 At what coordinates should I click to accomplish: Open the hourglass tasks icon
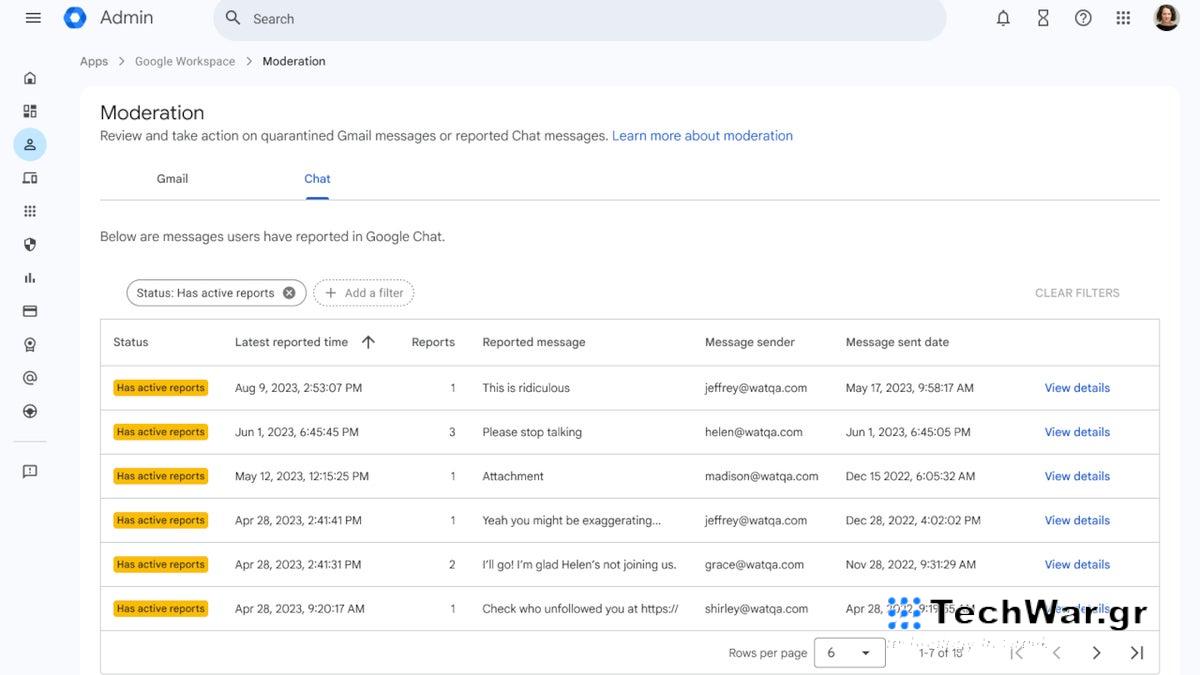coord(1043,18)
